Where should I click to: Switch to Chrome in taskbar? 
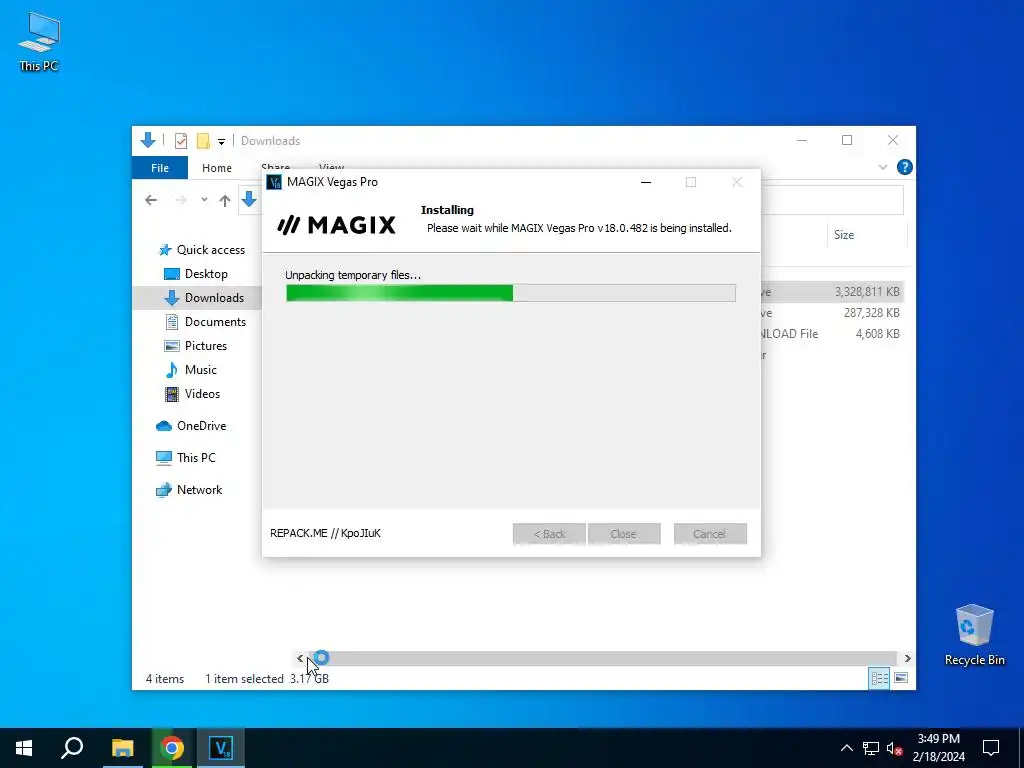click(172, 748)
